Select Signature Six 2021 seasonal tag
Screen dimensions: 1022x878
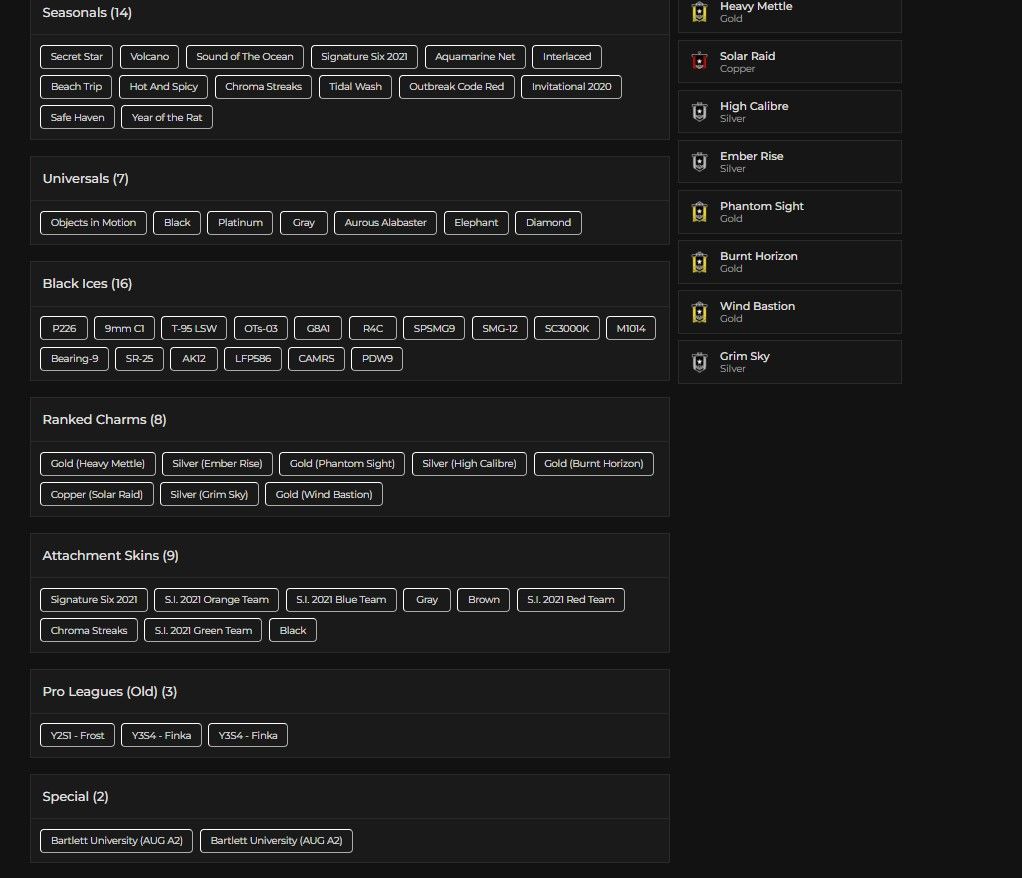[x=364, y=57]
